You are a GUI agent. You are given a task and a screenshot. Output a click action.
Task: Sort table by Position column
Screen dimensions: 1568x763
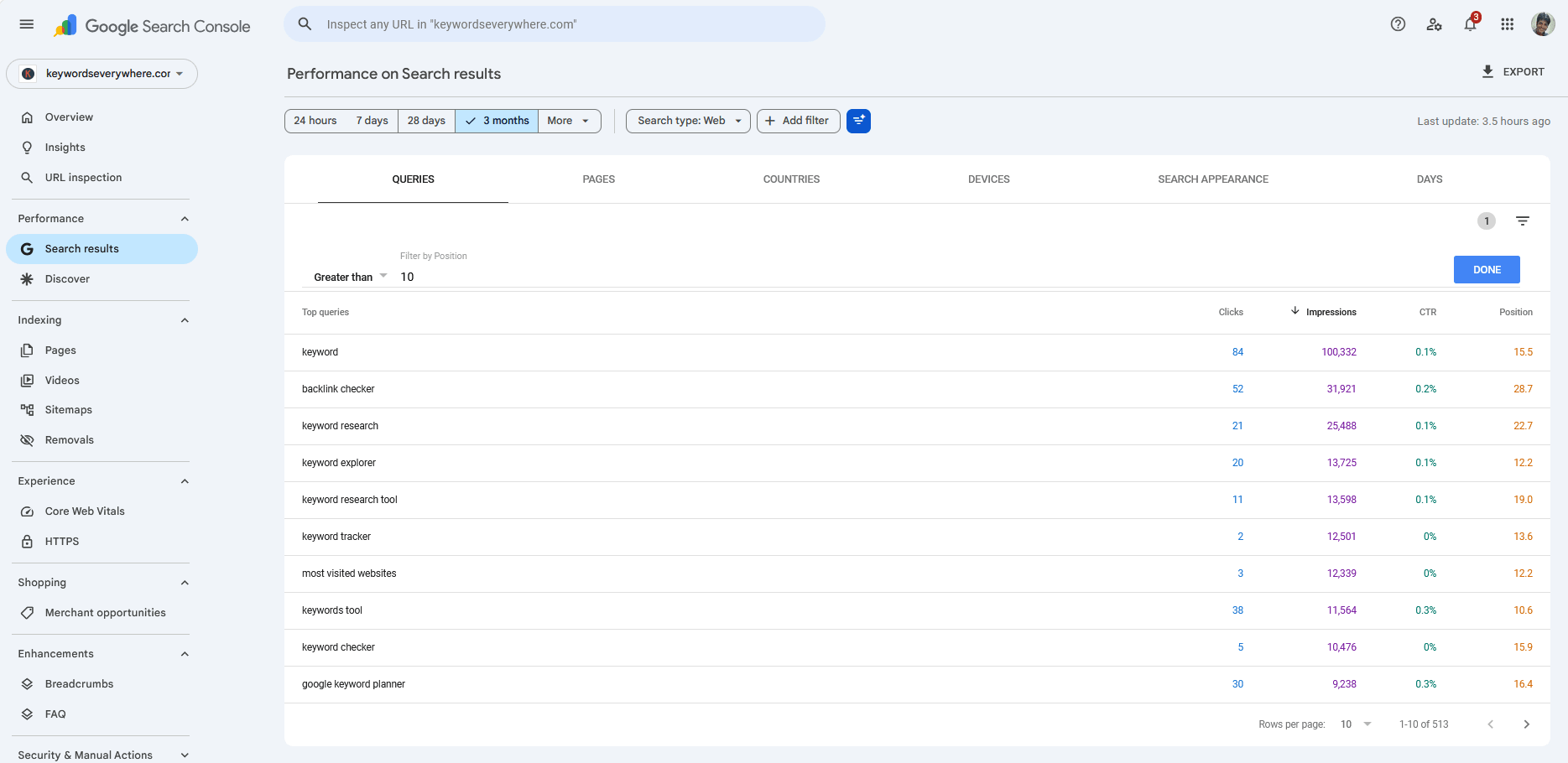1516,312
